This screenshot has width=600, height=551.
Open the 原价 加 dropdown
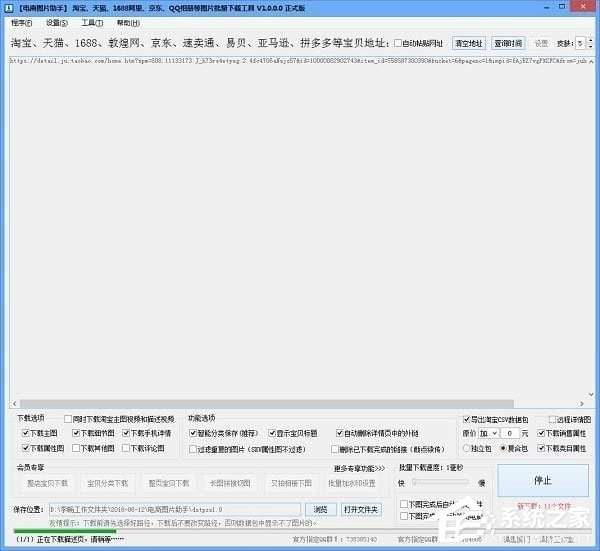click(x=489, y=434)
